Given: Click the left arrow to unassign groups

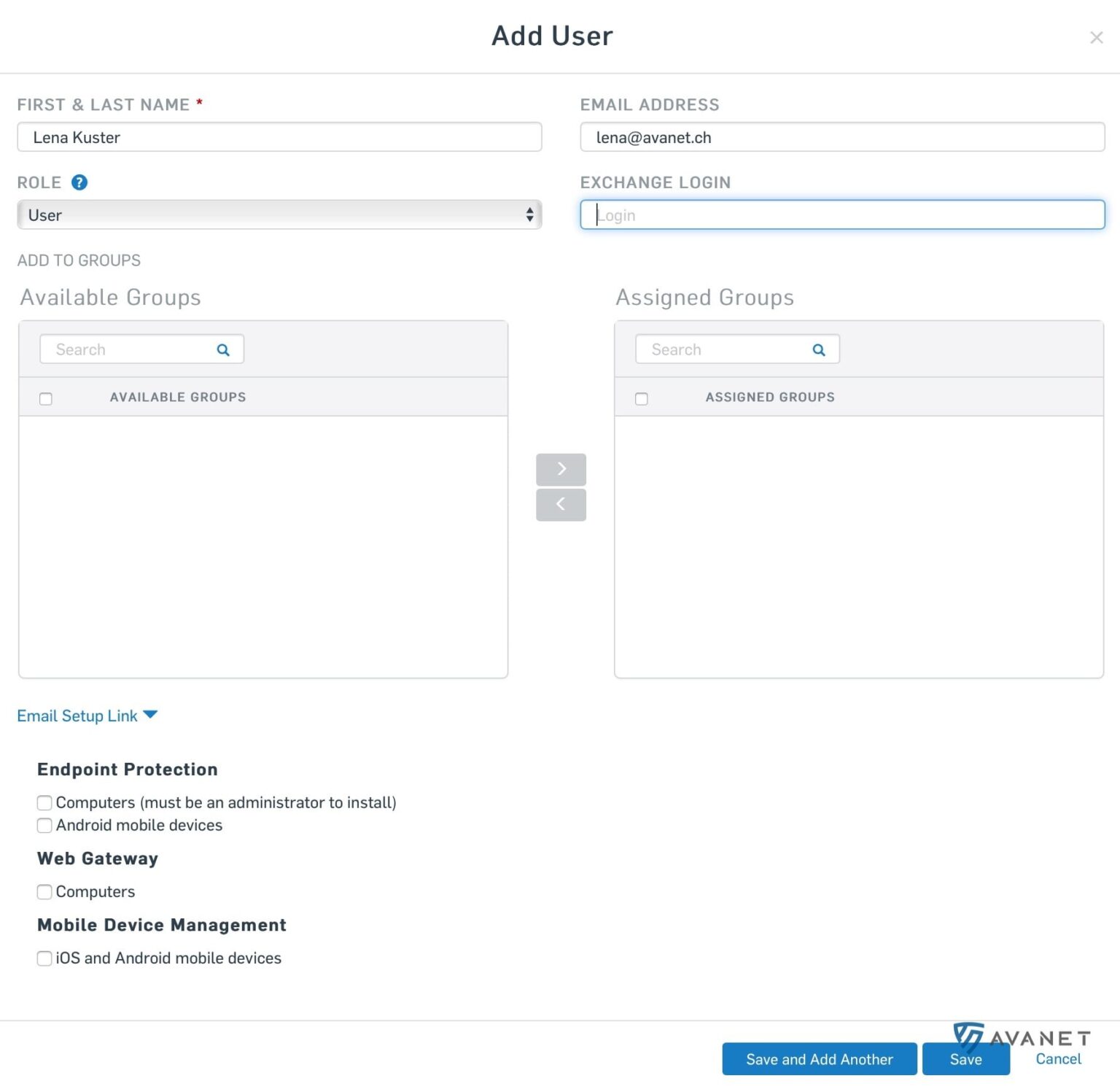Looking at the screenshot, I should [x=561, y=504].
